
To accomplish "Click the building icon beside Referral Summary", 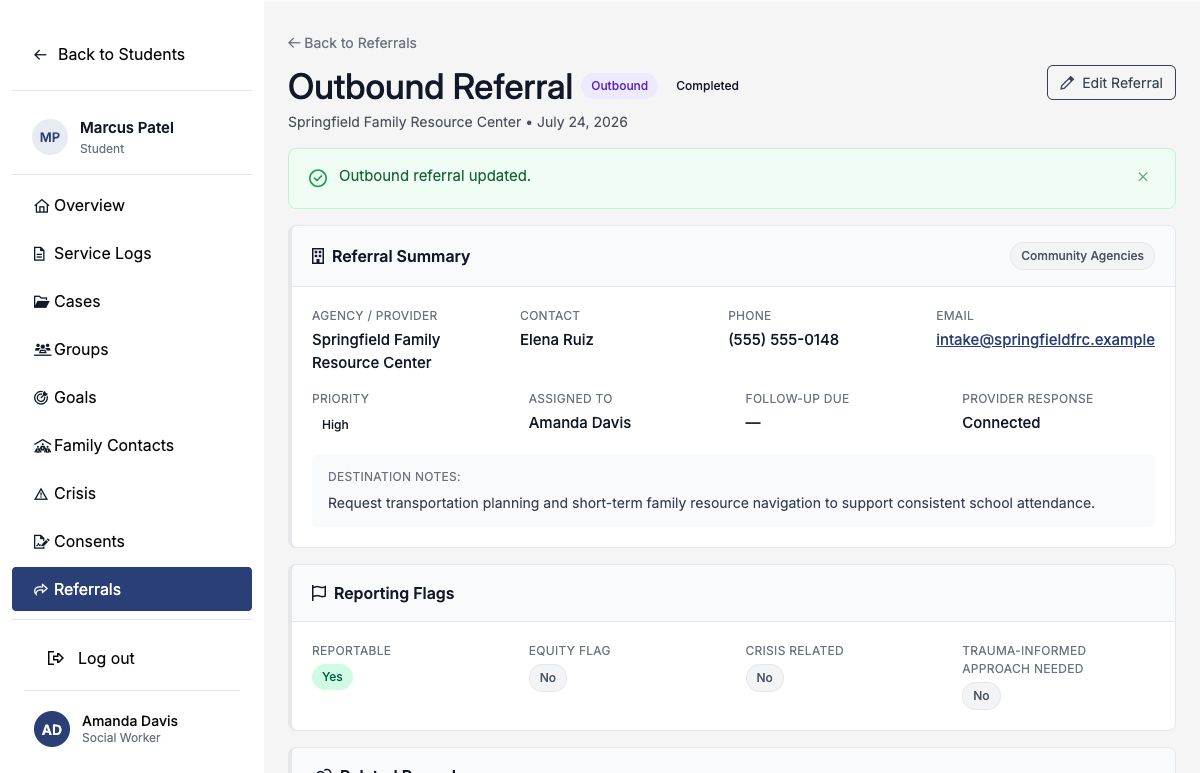I will [x=318, y=256].
